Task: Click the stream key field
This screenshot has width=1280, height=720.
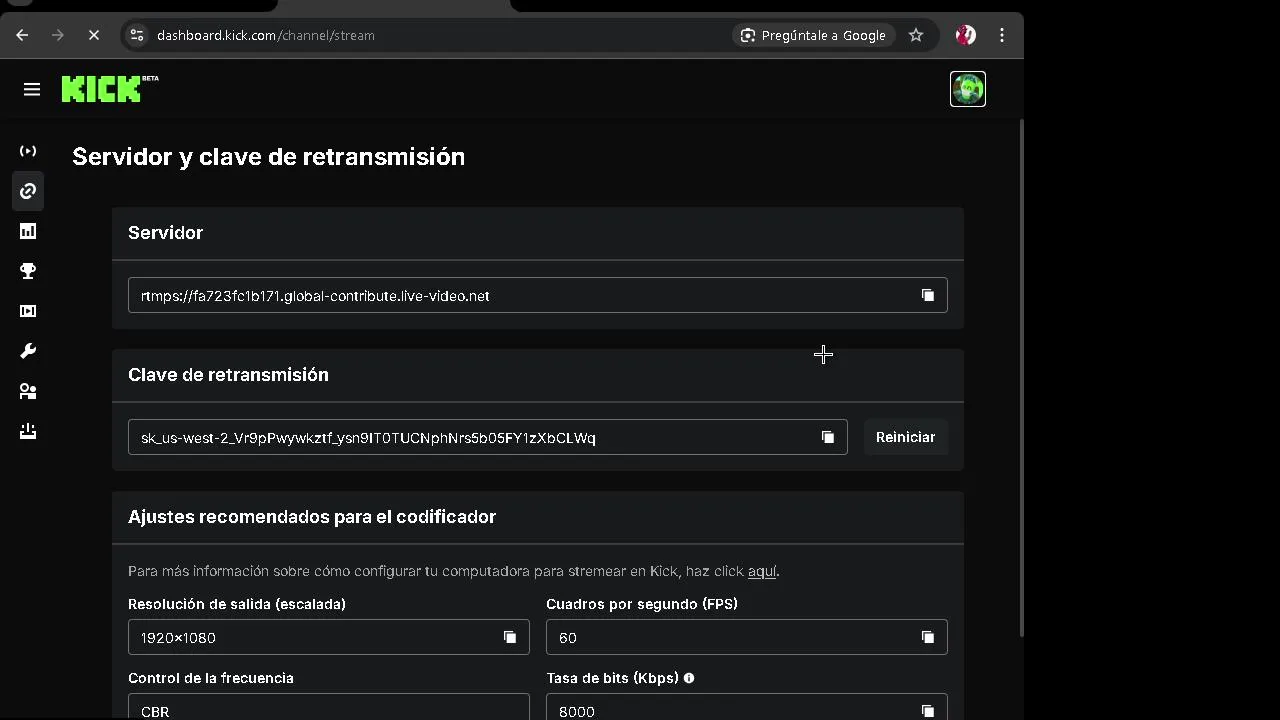Action: (x=488, y=437)
